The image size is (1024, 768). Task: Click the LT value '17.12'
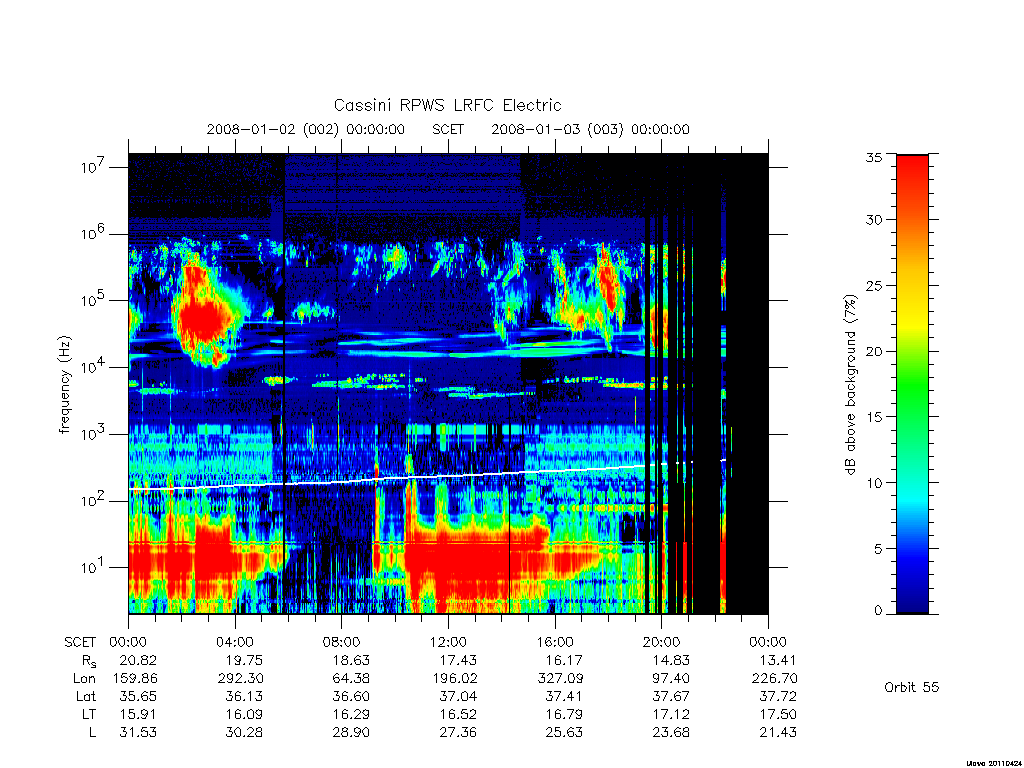671,714
